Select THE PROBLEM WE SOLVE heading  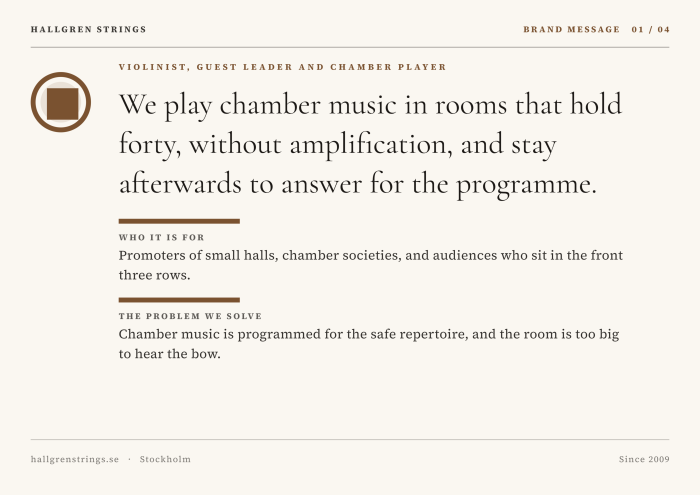(190, 316)
